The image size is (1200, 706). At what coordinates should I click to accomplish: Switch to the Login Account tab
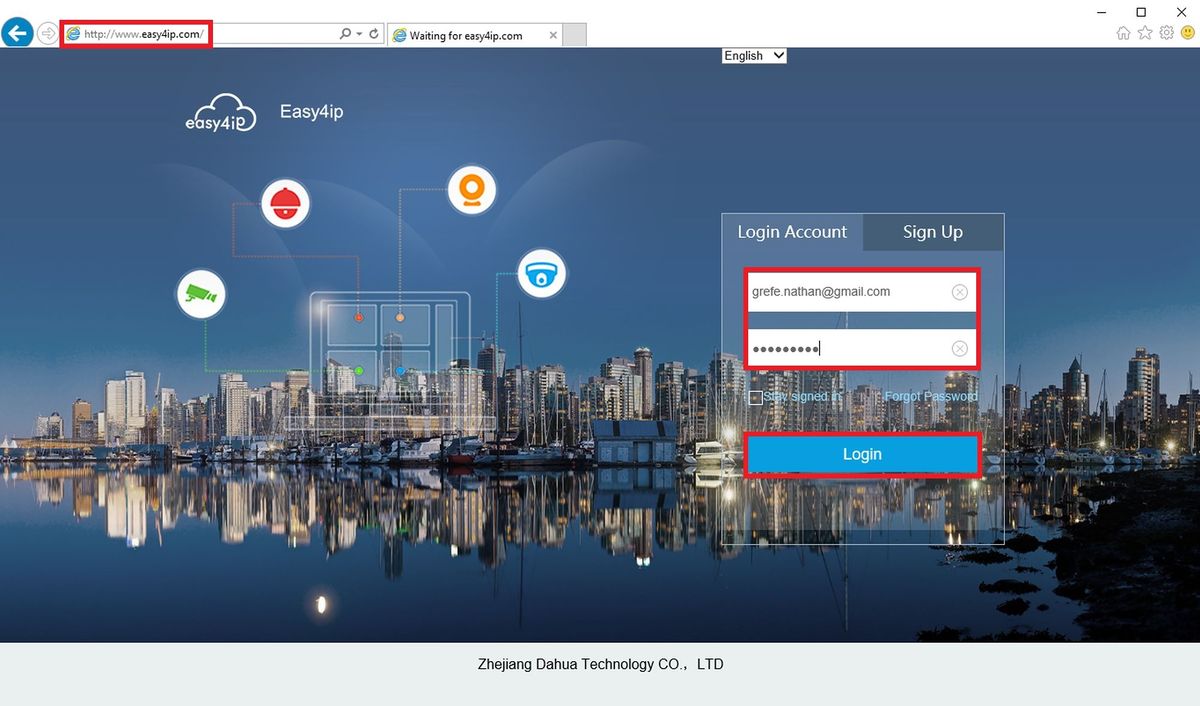(x=792, y=232)
